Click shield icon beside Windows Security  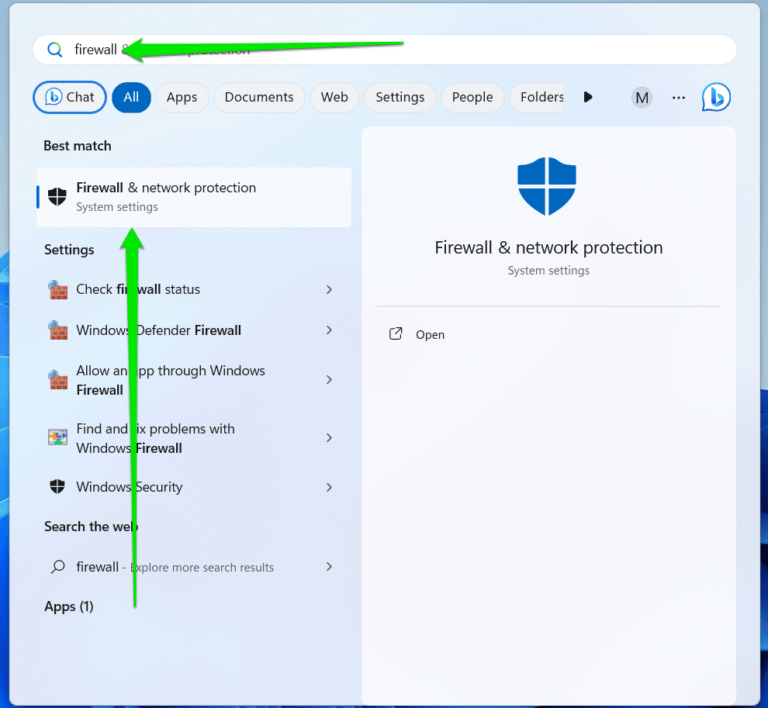coord(57,487)
